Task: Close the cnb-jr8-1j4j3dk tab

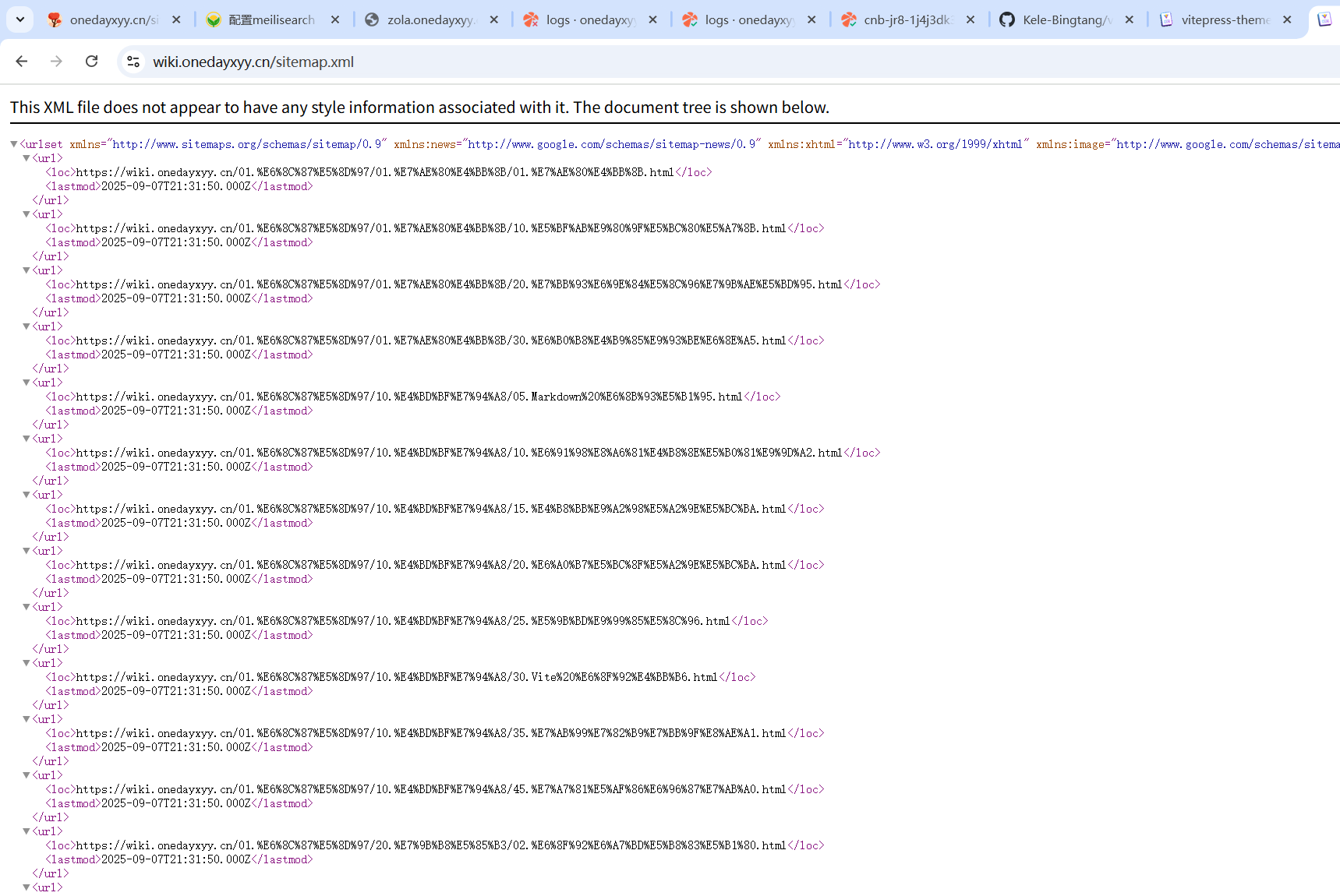Action: (970, 19)
